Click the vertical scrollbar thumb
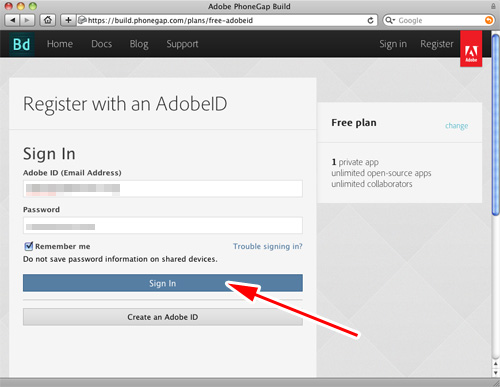 click(x=496, y=125)
